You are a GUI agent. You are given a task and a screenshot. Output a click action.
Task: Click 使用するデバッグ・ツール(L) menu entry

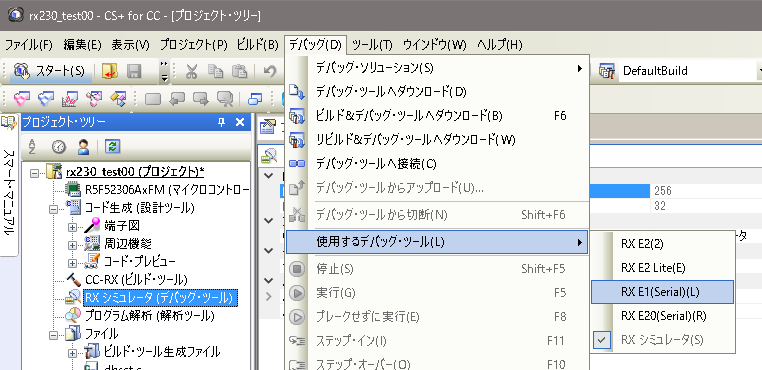(x=436, y=242)
